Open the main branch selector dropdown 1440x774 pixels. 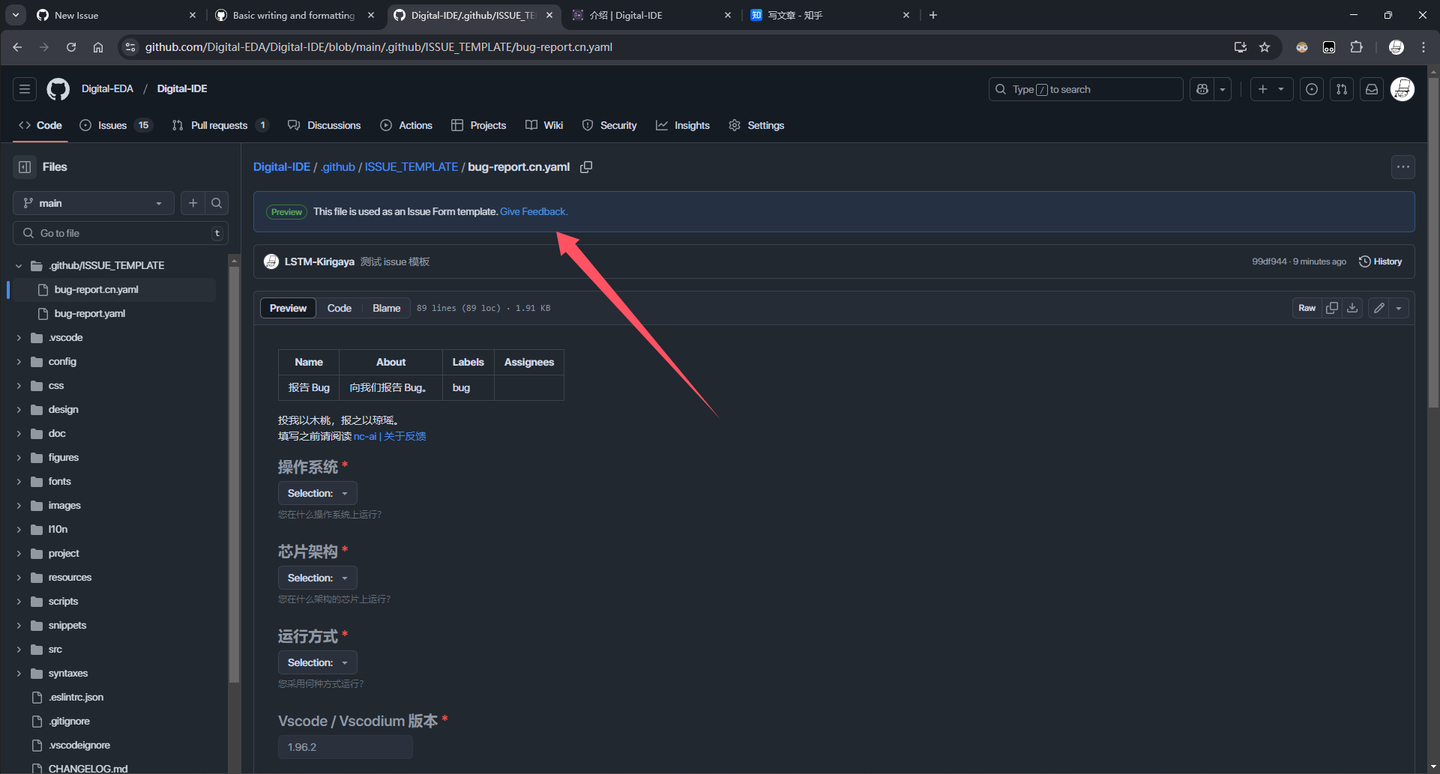[92, 202]
